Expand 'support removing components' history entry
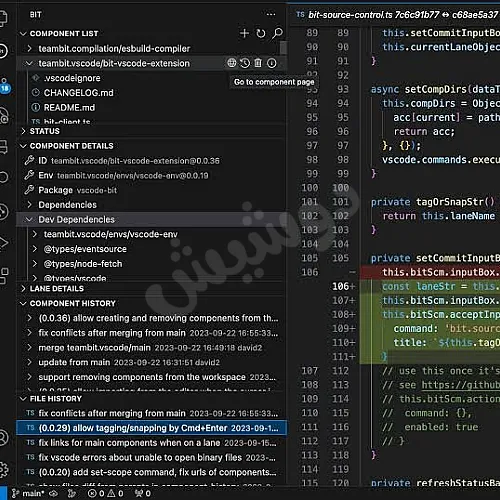 (x=29, y=377)
